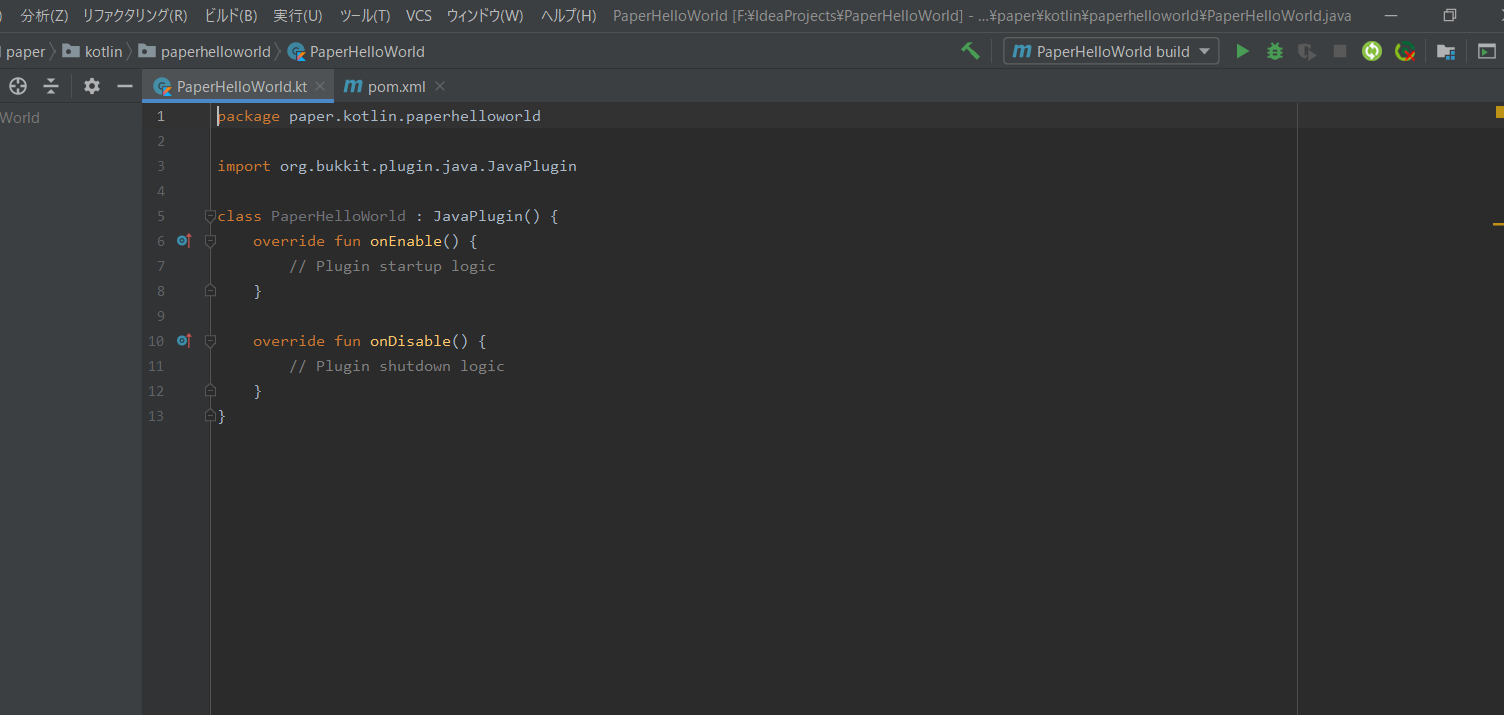Click the Run with Coverage icon
Image resolution: width=1504 pixels, height=715 pixels.
pyautogui.click(x=1307, y=51)
